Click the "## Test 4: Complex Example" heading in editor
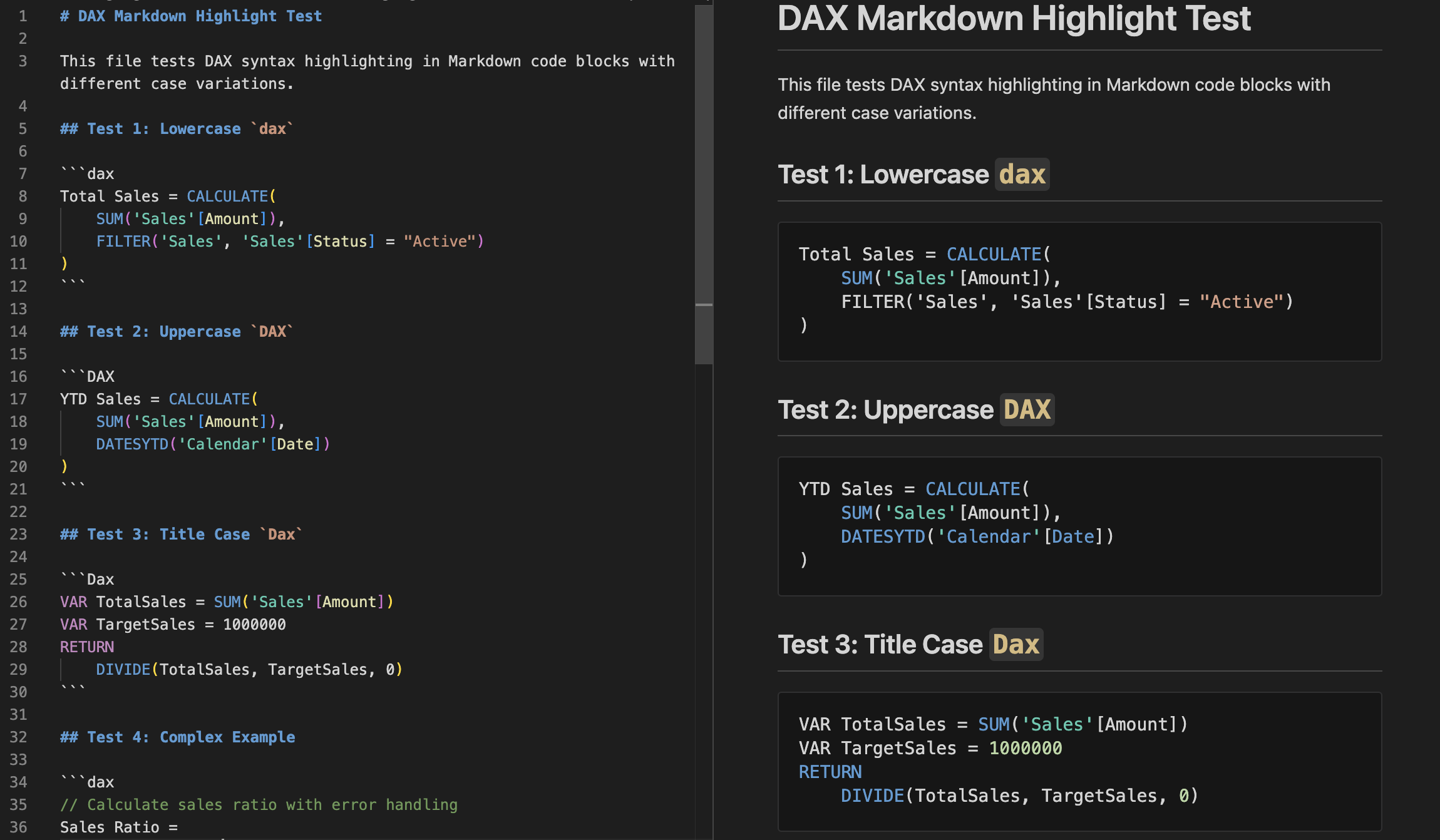Screen dimensions: 1440x840 pos(177,737)
